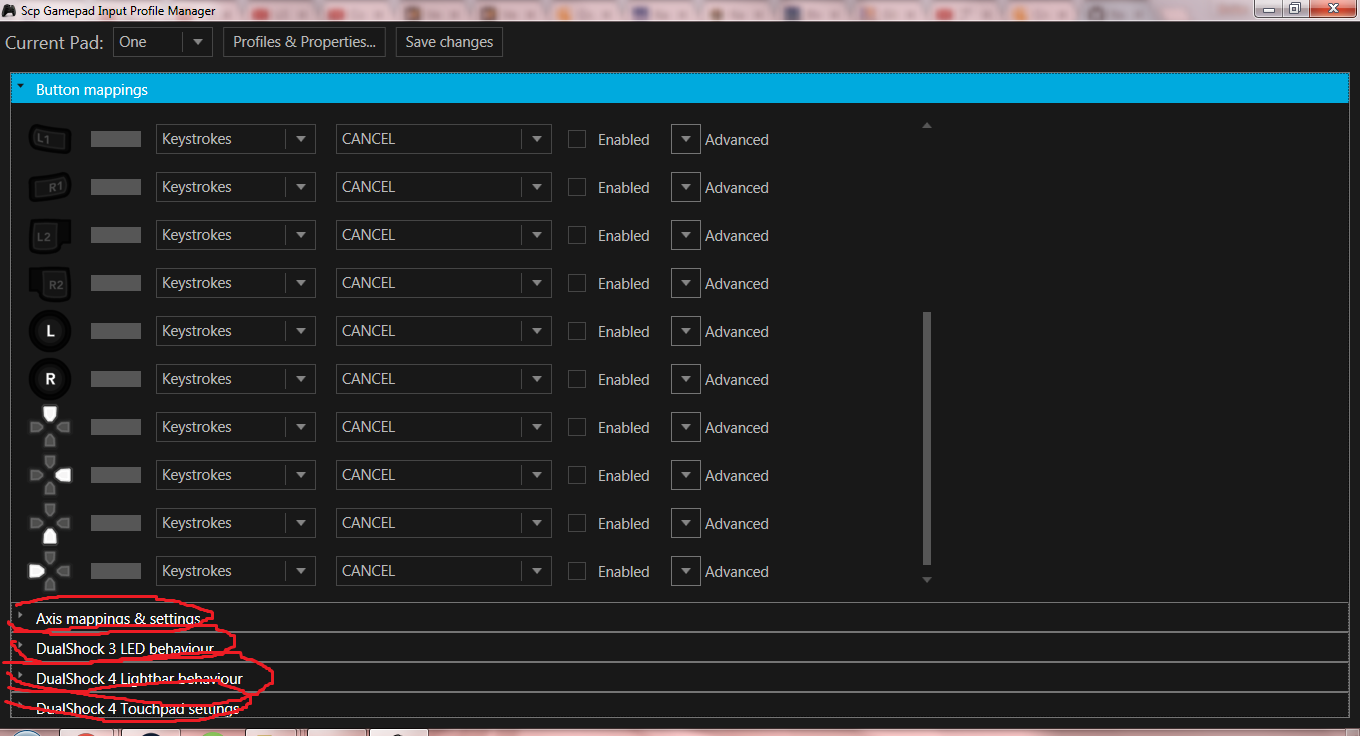The height and width of the screenshot is (736, 1360).
Task: Click the right analog stick (R) icon
Action: 50,379
